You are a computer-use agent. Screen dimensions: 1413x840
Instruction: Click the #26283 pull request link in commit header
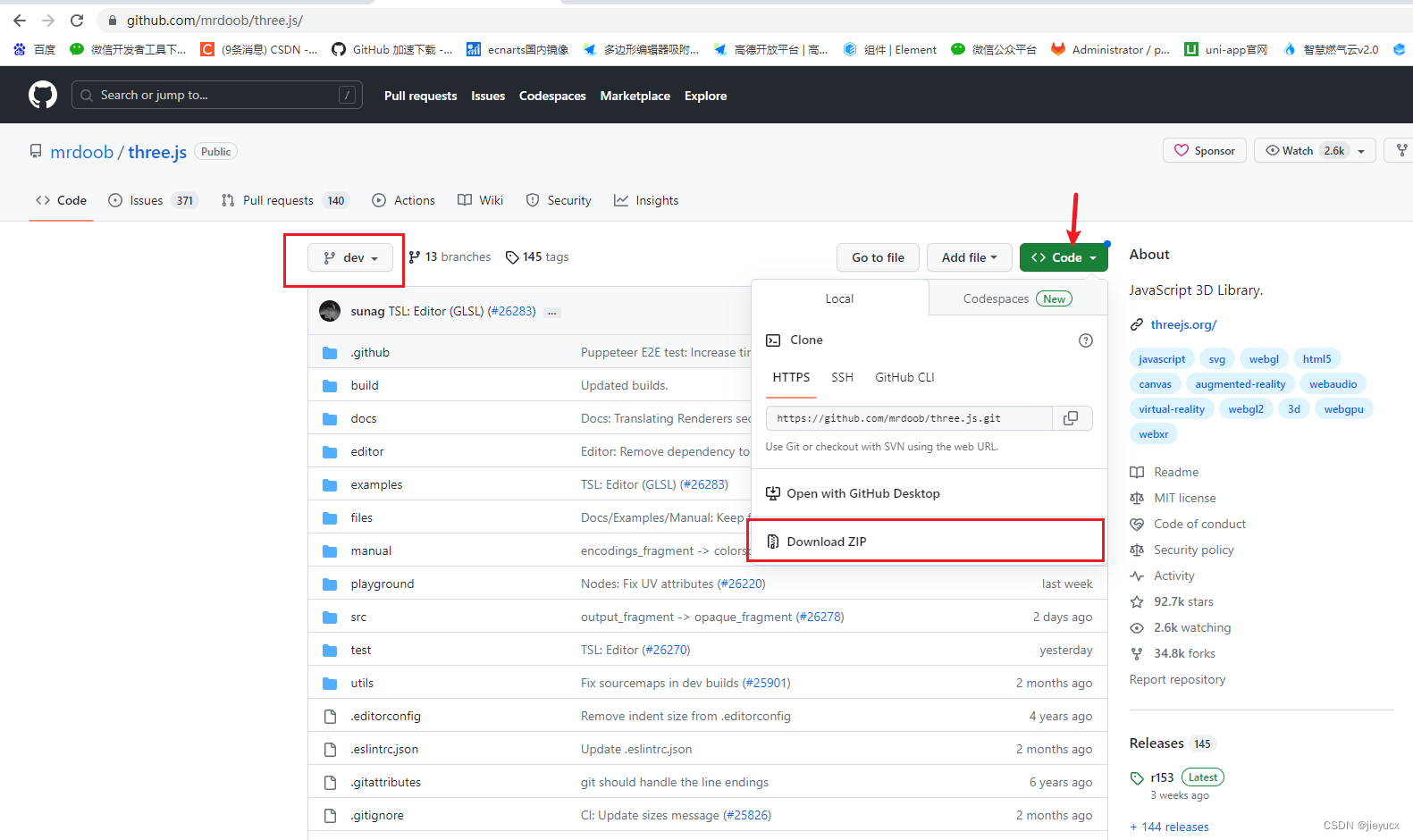512,311
